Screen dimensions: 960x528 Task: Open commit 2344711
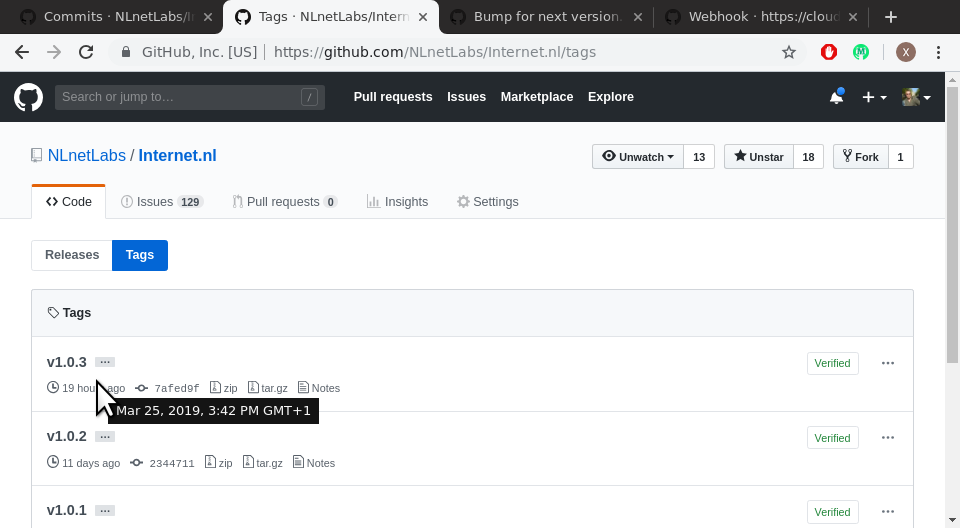click(x=171, y=463)
